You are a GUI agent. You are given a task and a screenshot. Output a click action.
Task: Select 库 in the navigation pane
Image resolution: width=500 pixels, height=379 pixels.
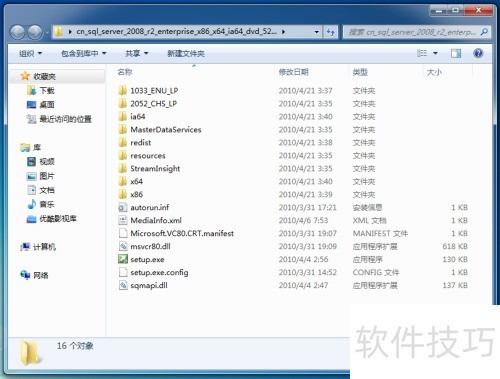pyautogui.click(x=37, y=147)
